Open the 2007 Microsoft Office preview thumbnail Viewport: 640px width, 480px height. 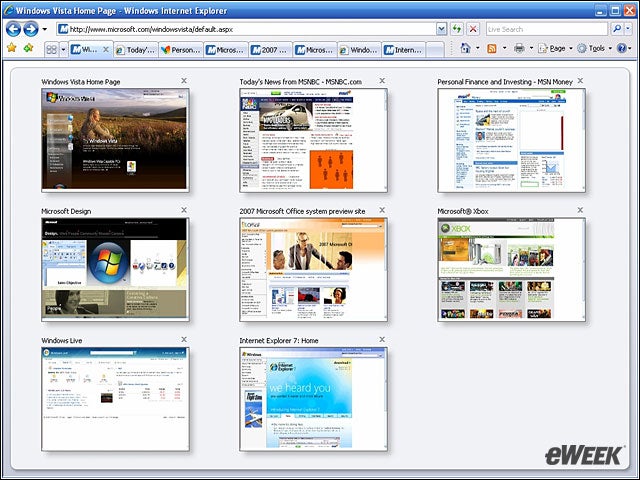point(313,269)
